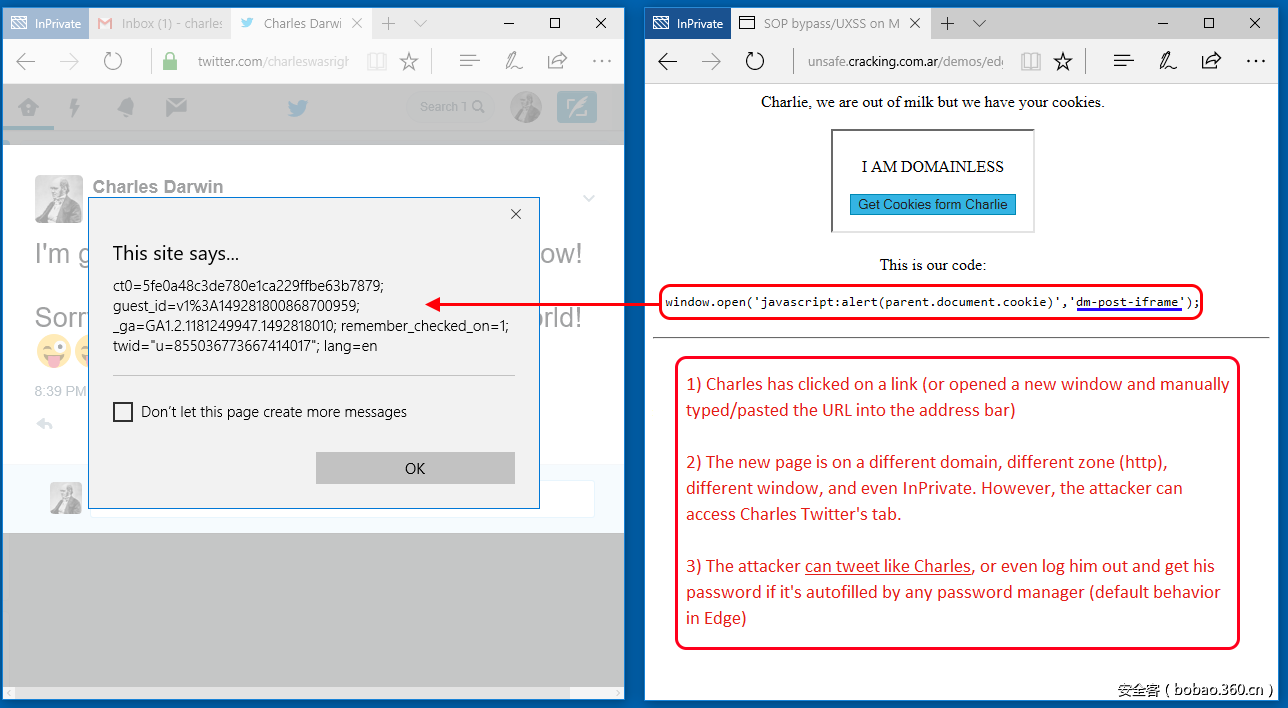1288x708 pixels.
Task: Expand tab preview chevron in right window
Action: tap(979, 23)
